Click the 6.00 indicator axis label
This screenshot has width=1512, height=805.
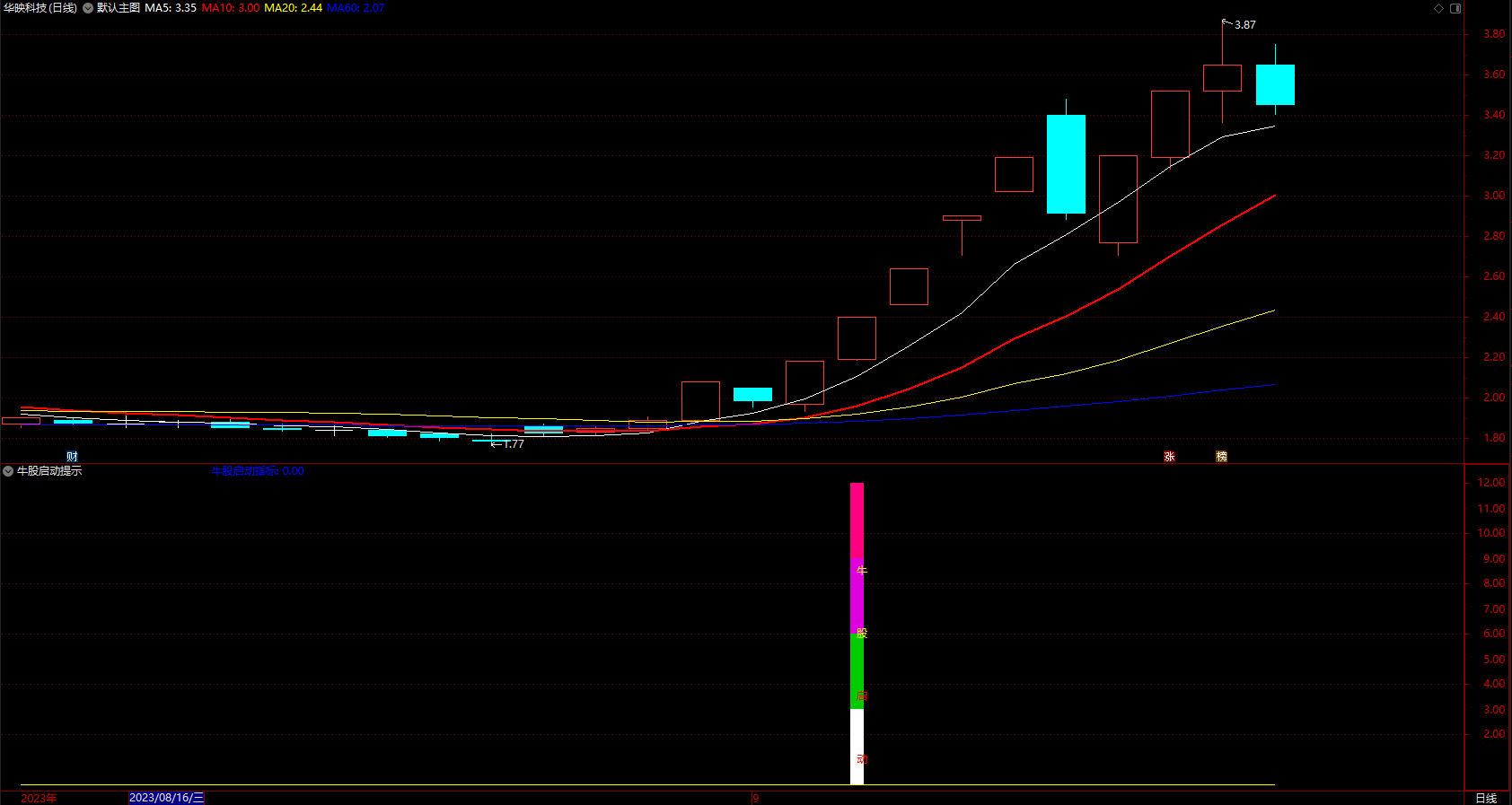1494,634
